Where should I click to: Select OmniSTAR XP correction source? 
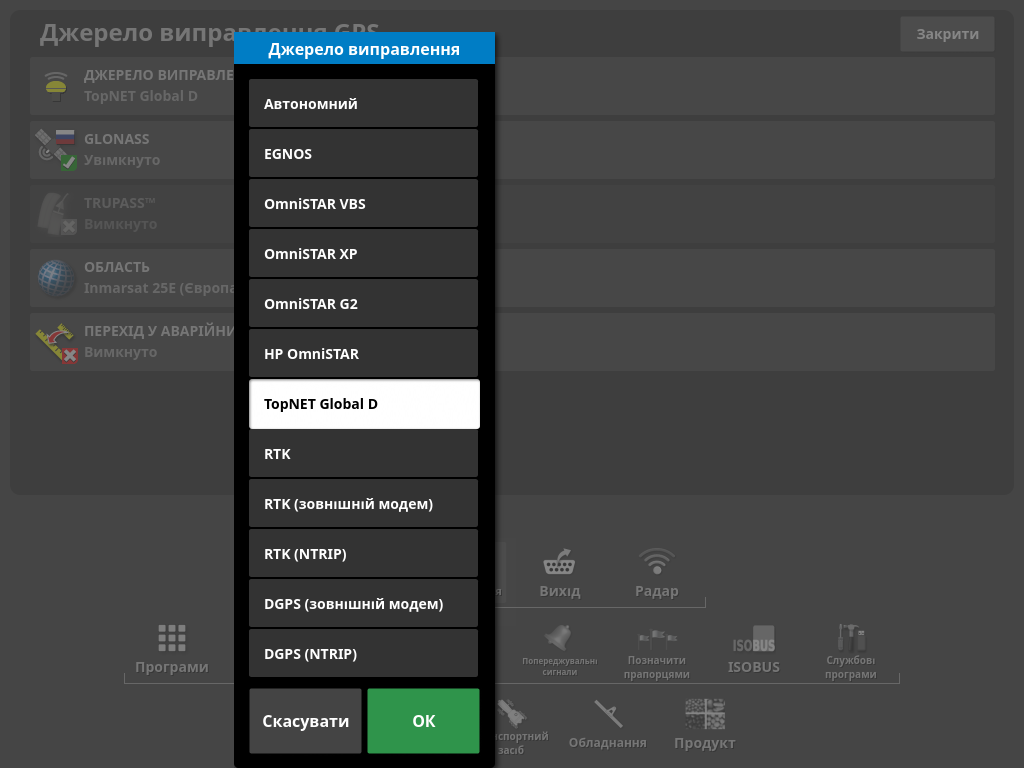[x=363, y=254]
